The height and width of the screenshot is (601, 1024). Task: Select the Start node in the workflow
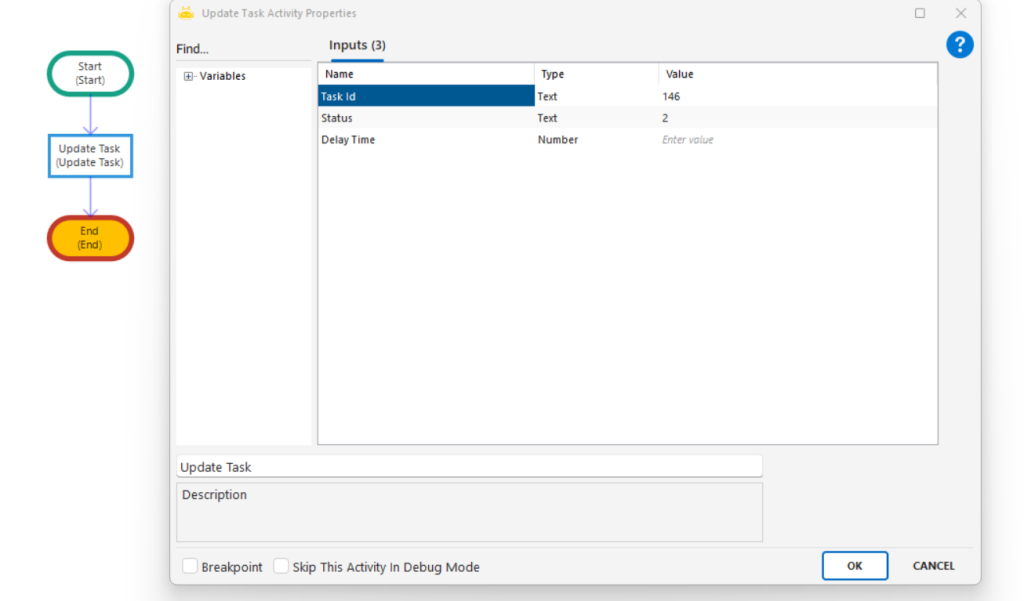pos(90,73)
